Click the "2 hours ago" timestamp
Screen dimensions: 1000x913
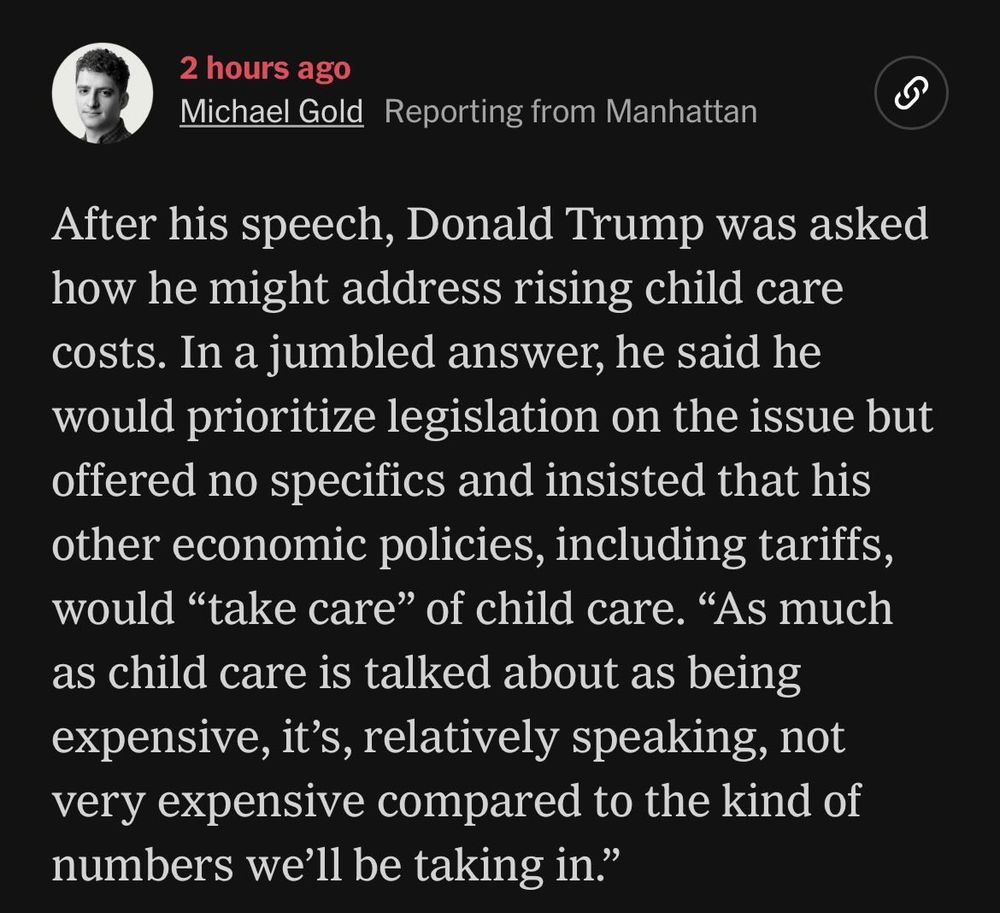point(265,68)
